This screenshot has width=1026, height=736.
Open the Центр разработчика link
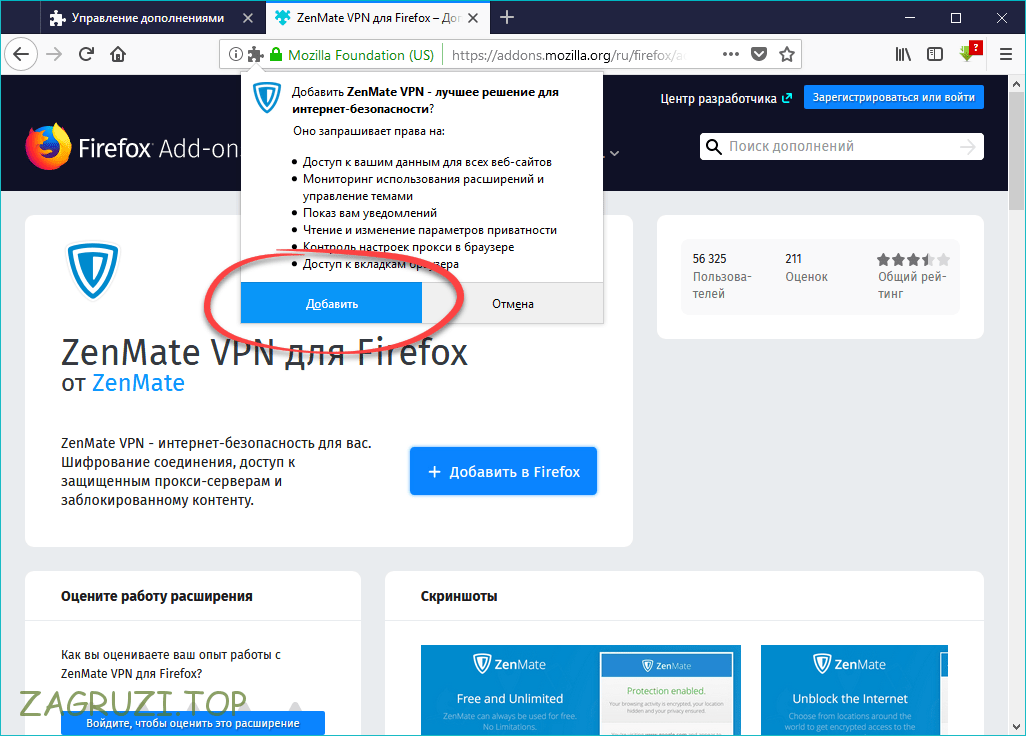pos(726,98)
